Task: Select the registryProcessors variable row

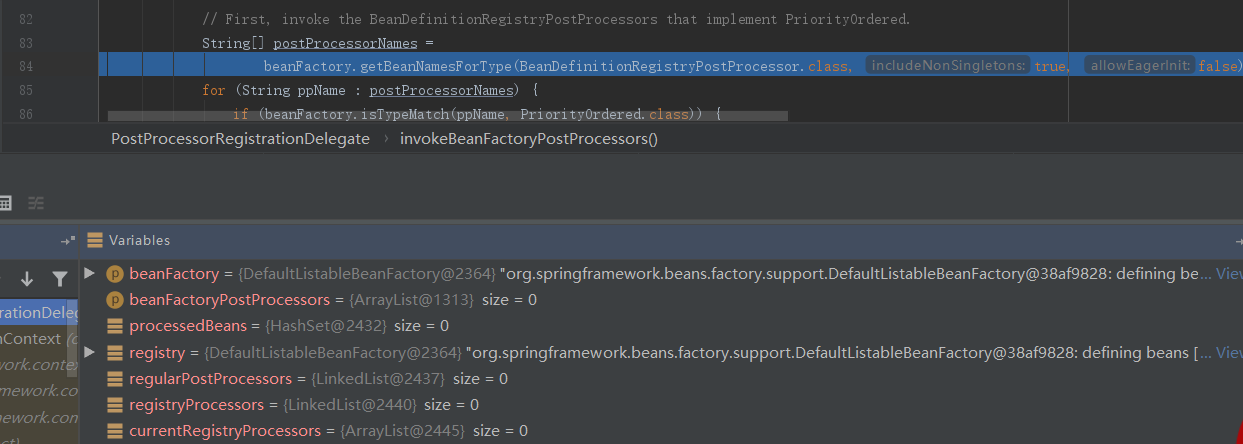Action: point(196,405)
